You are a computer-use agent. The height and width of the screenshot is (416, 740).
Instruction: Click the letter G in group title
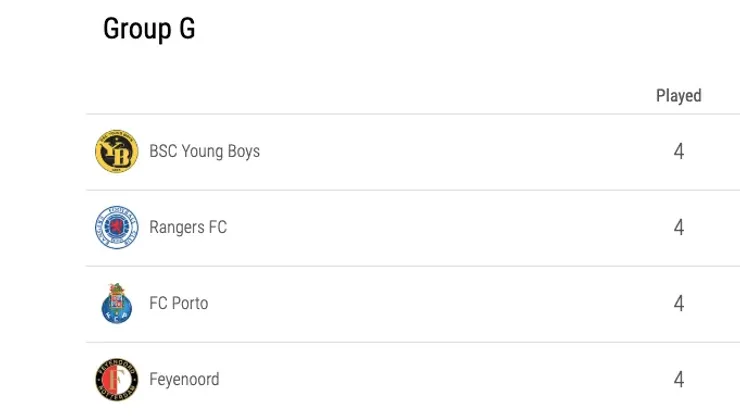click(186, 30)
